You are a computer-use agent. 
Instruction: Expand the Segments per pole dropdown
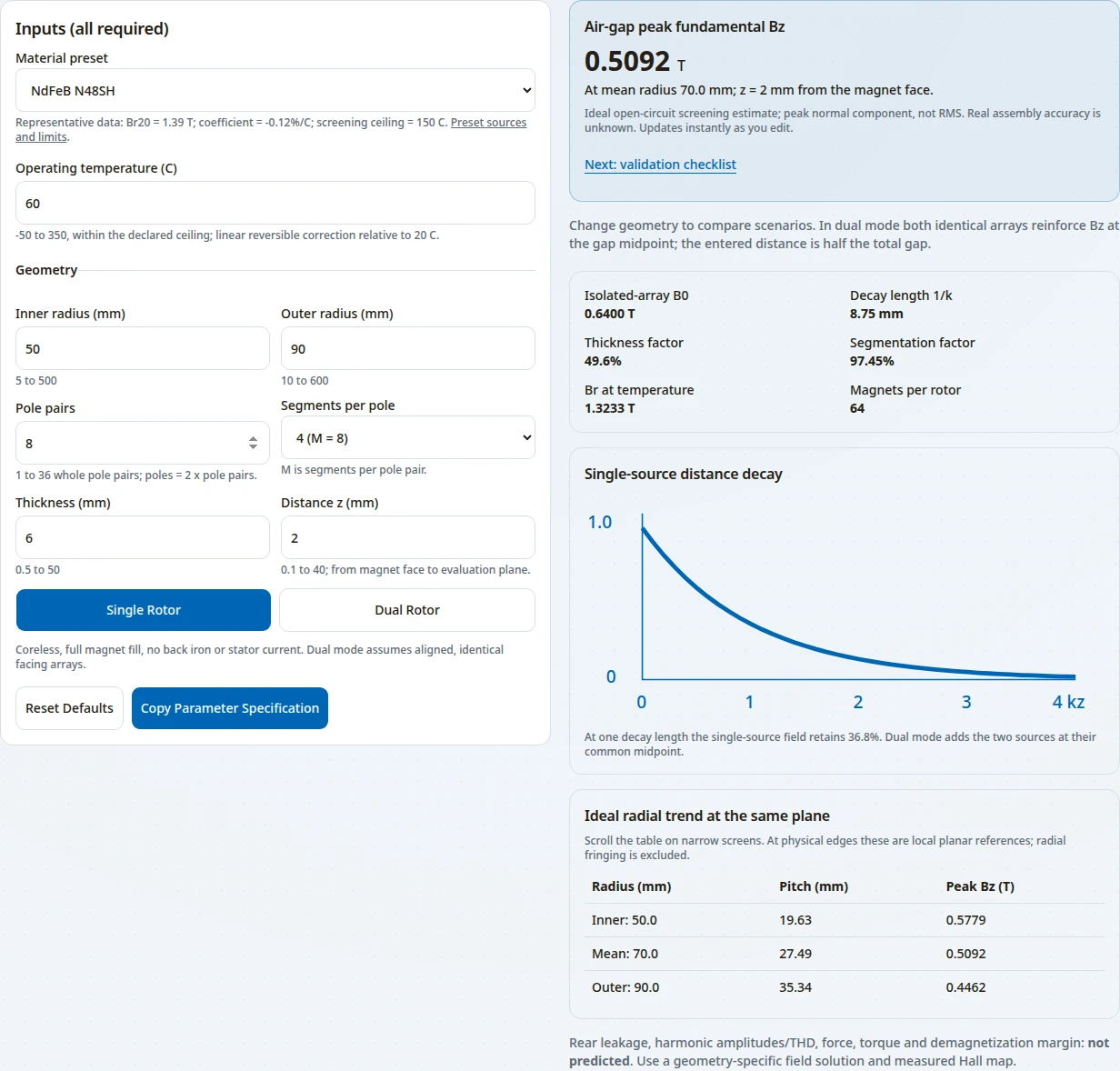tap(407, 437)
